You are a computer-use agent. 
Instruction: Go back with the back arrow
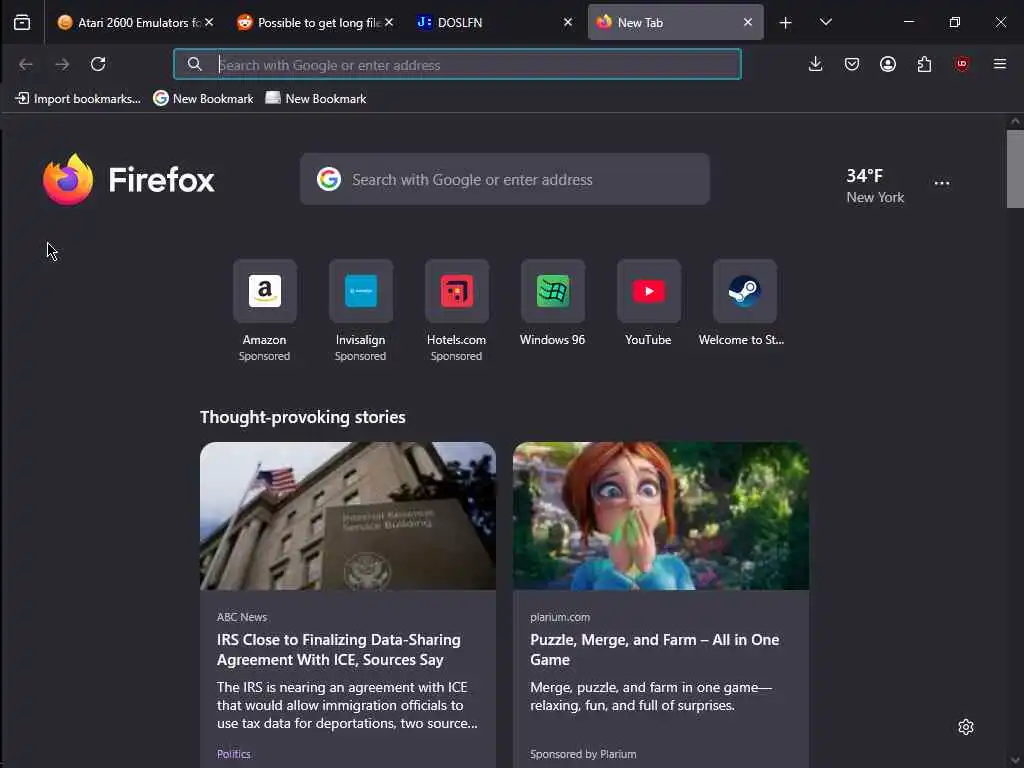pyautogui.click(x=25, y=64)
